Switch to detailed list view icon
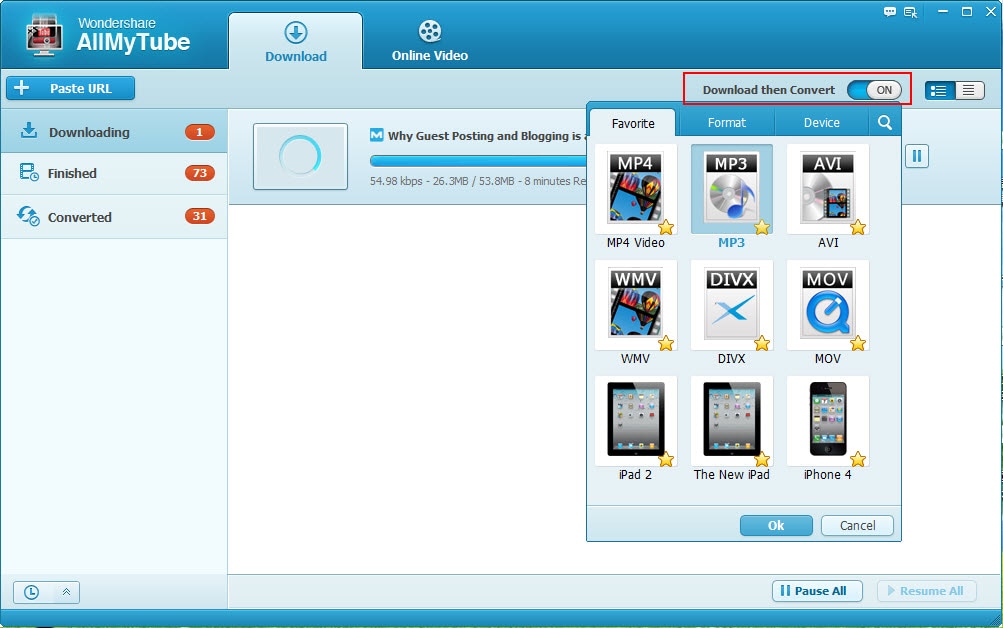Image resolution: width=1003 pixels, height=628 pixels. tap(939, 90)
